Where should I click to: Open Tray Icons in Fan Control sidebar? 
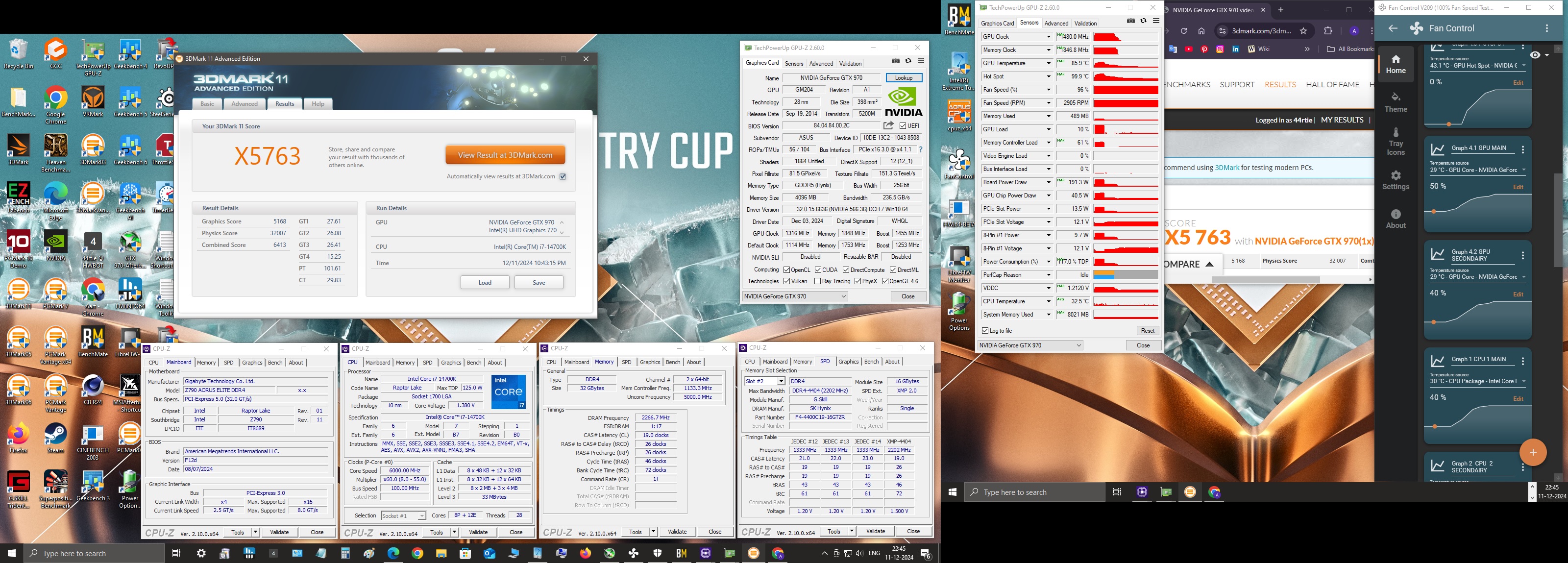(x=1396, y=142)
